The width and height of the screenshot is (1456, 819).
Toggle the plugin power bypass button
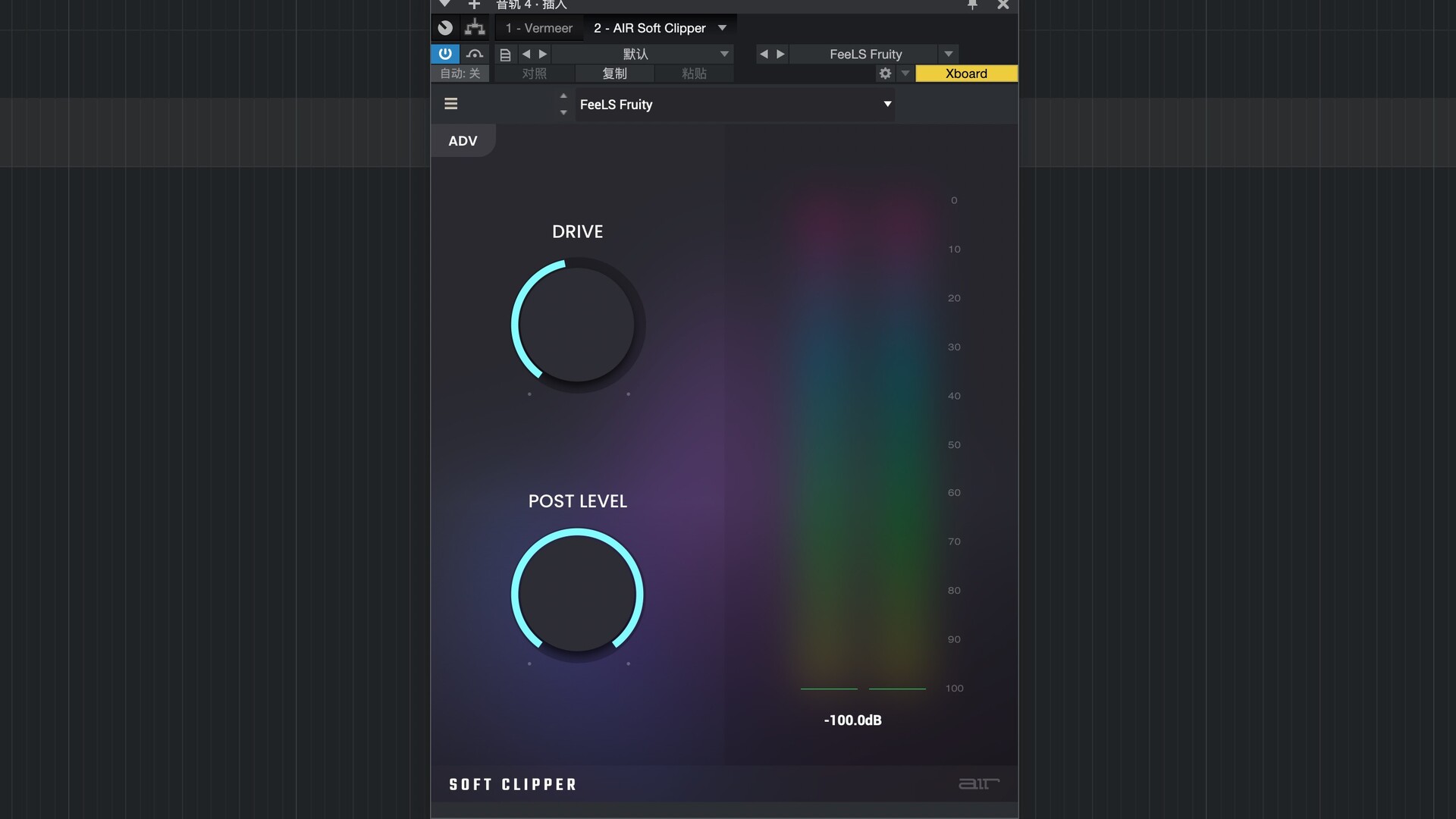point(445,54)
